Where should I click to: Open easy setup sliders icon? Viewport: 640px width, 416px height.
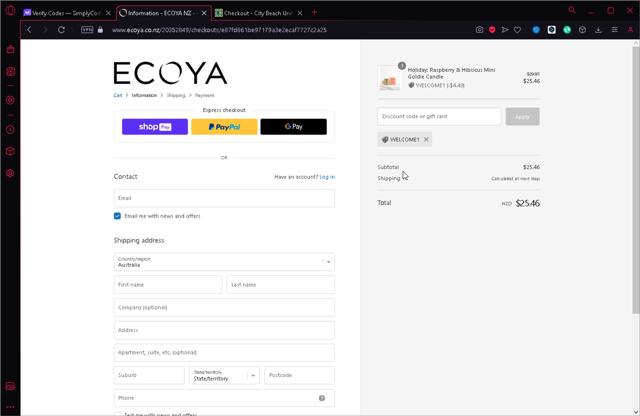tap(614, 30)
